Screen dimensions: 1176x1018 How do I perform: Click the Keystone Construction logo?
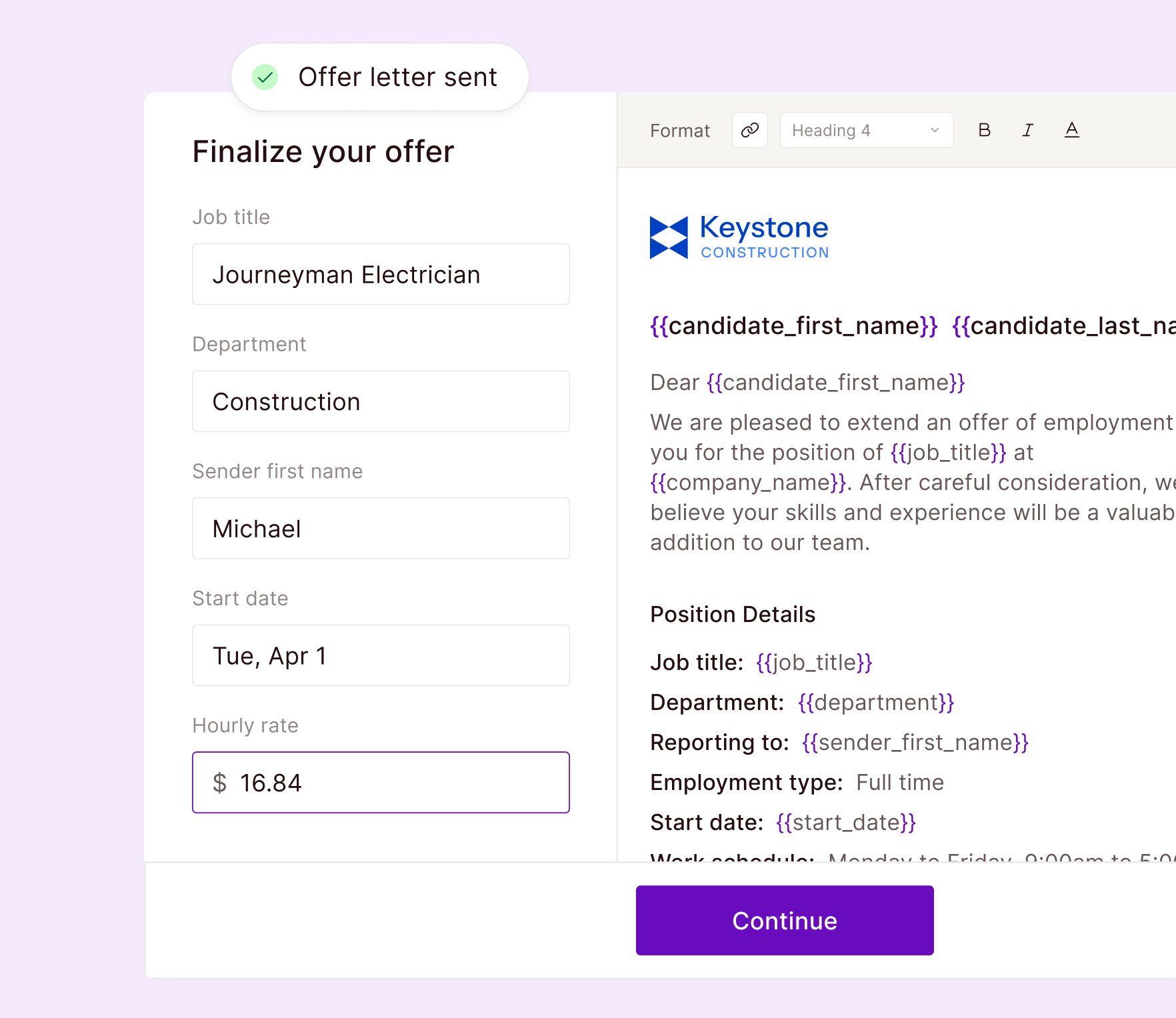click(x=738, y=237)
